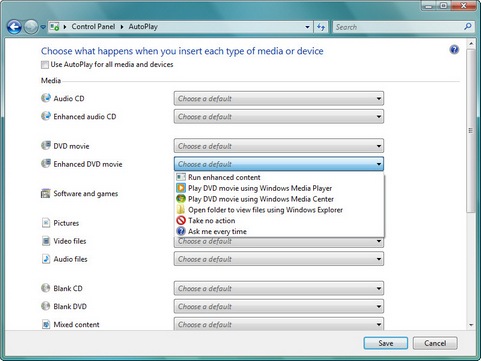Screen dimensions: 481x361
Task: Open the Enhanced audio CD default dropdown
Action: tap(279, 116)
